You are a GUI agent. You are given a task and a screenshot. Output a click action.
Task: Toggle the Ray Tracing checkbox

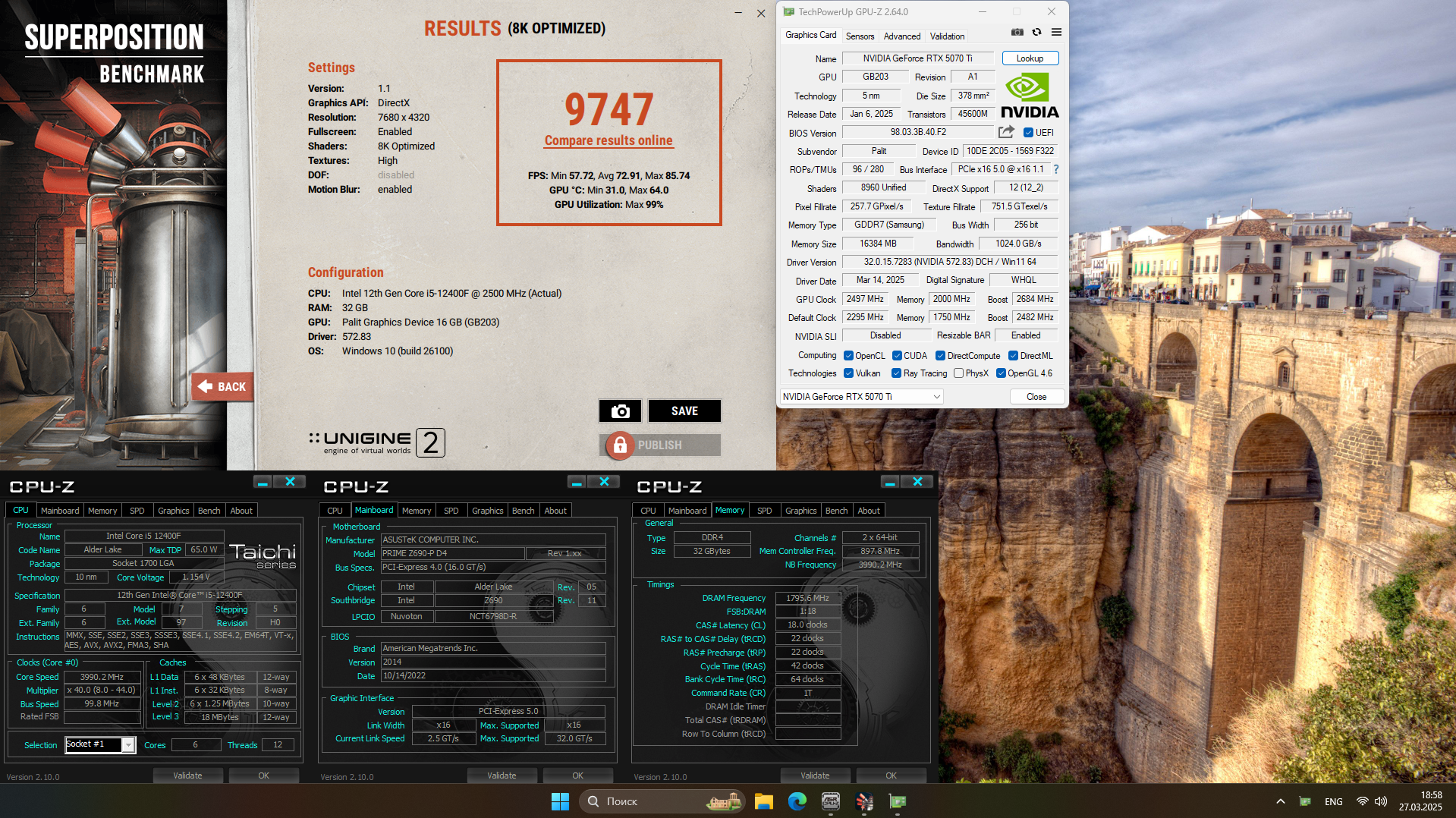pyautogui.click(x=896, y=373)
